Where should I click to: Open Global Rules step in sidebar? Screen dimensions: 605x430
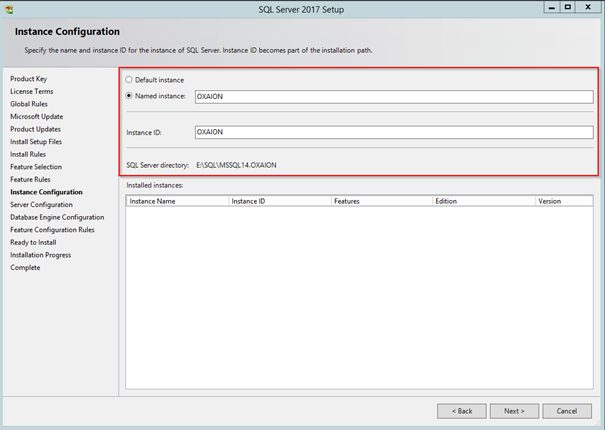point(29,104)
